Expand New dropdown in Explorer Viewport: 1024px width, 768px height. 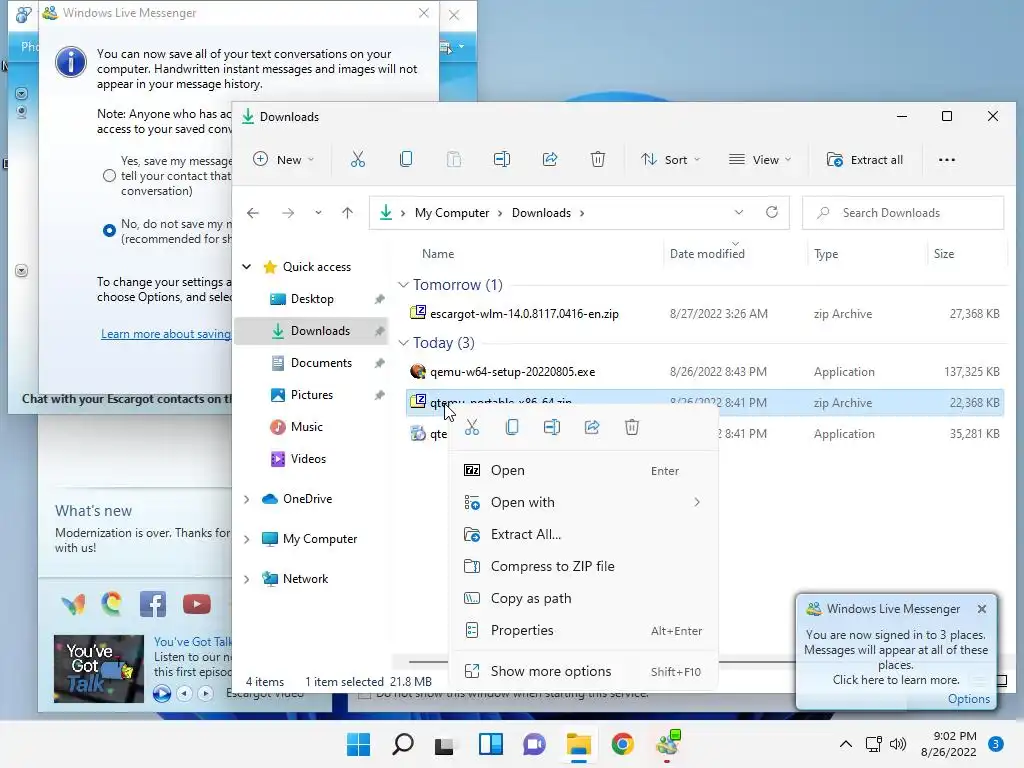[283, 159]
